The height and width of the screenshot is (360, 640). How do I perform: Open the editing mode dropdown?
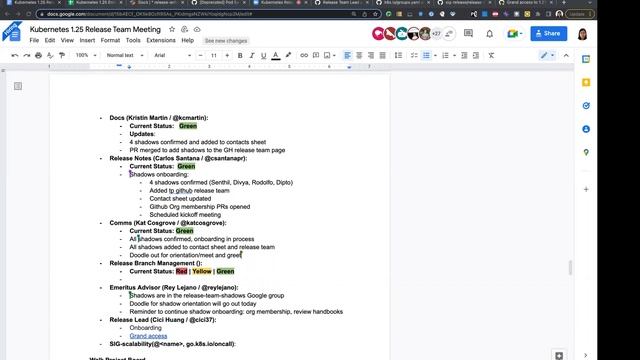point(547,56)
